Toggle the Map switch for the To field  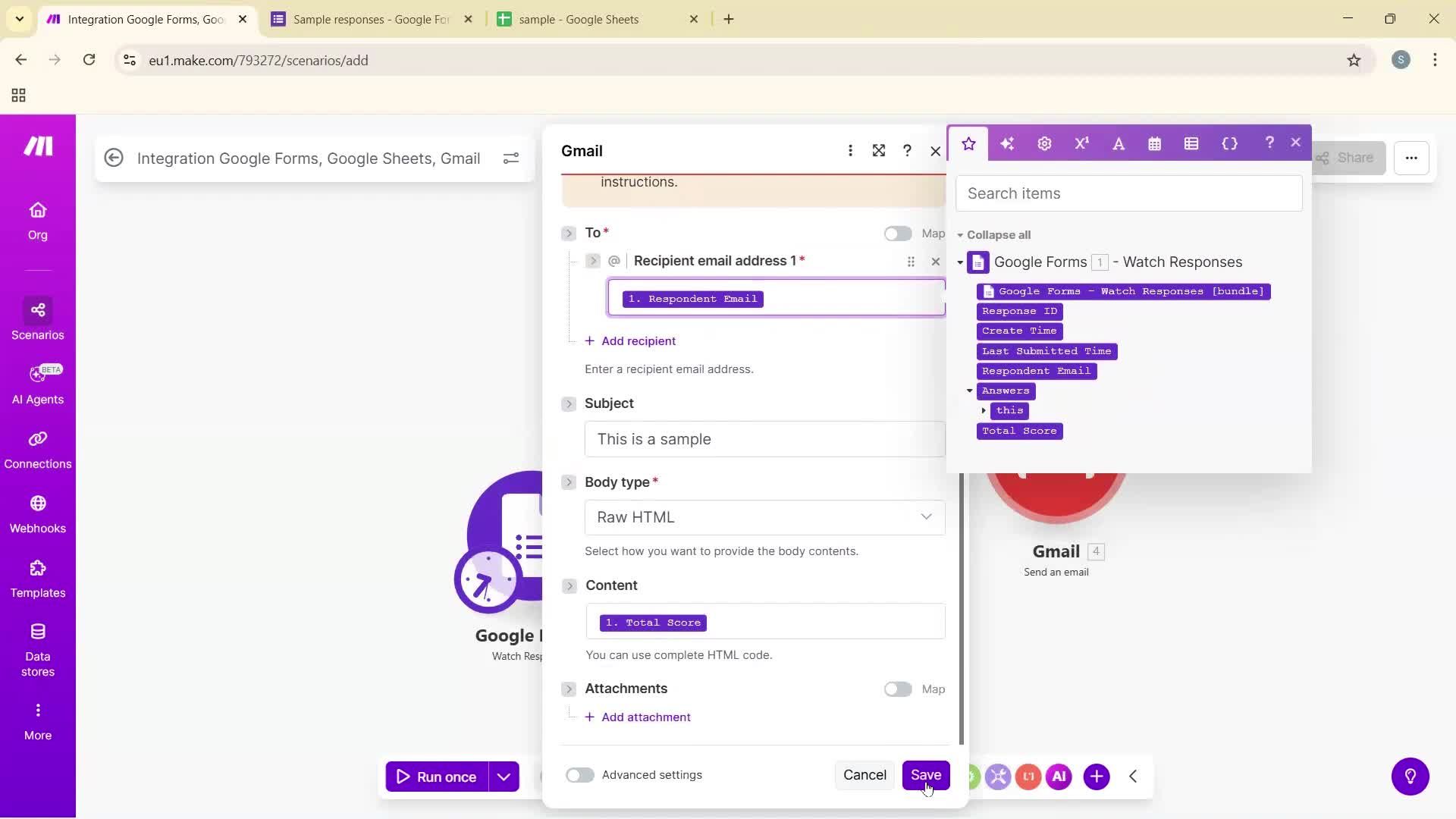point(897,234)
